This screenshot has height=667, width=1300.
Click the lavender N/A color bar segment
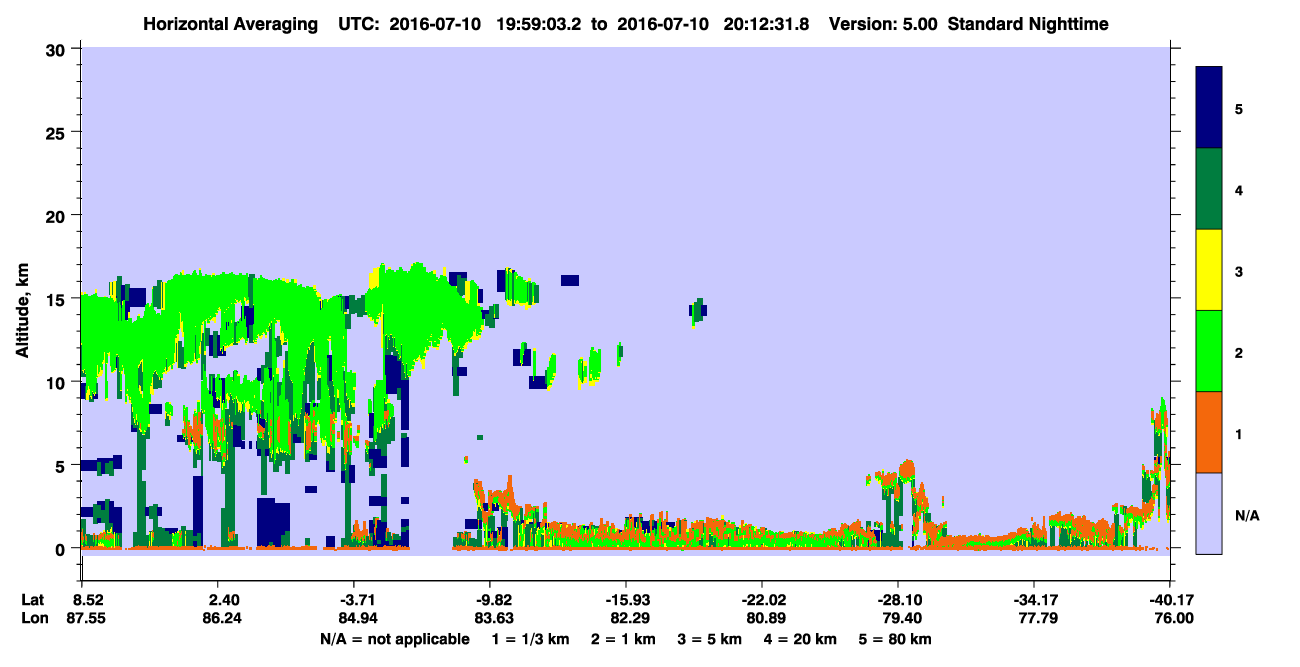[x=1209, y=513]
